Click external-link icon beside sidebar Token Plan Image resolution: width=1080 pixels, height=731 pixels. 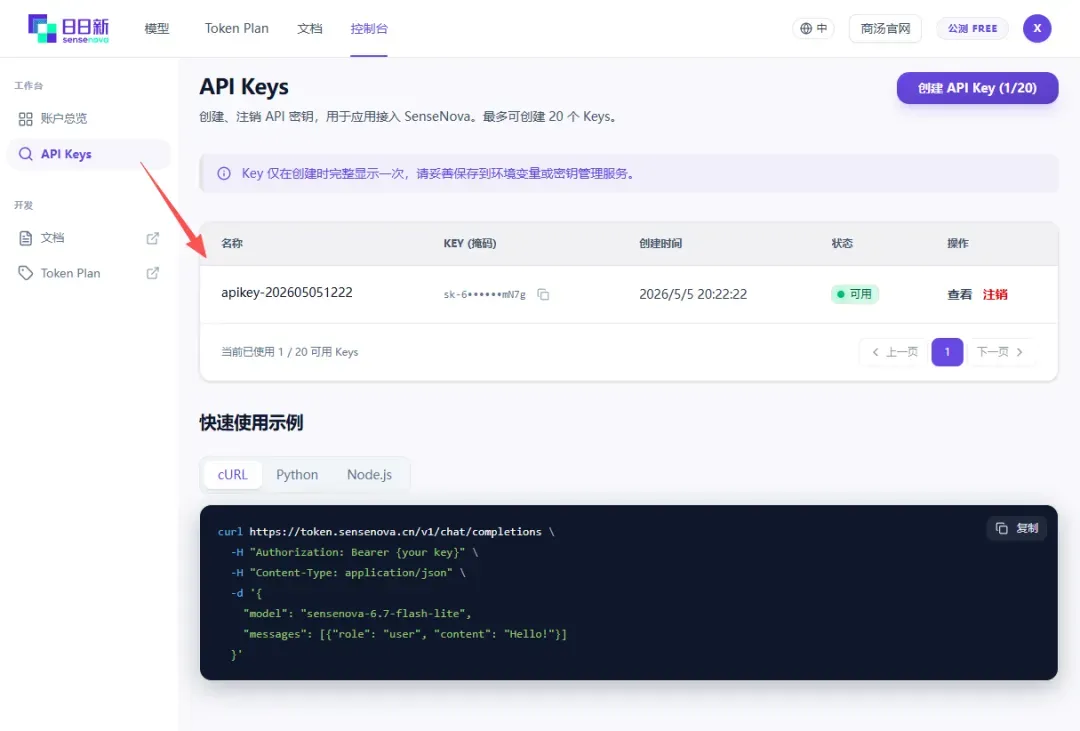(x=153, y=273)
